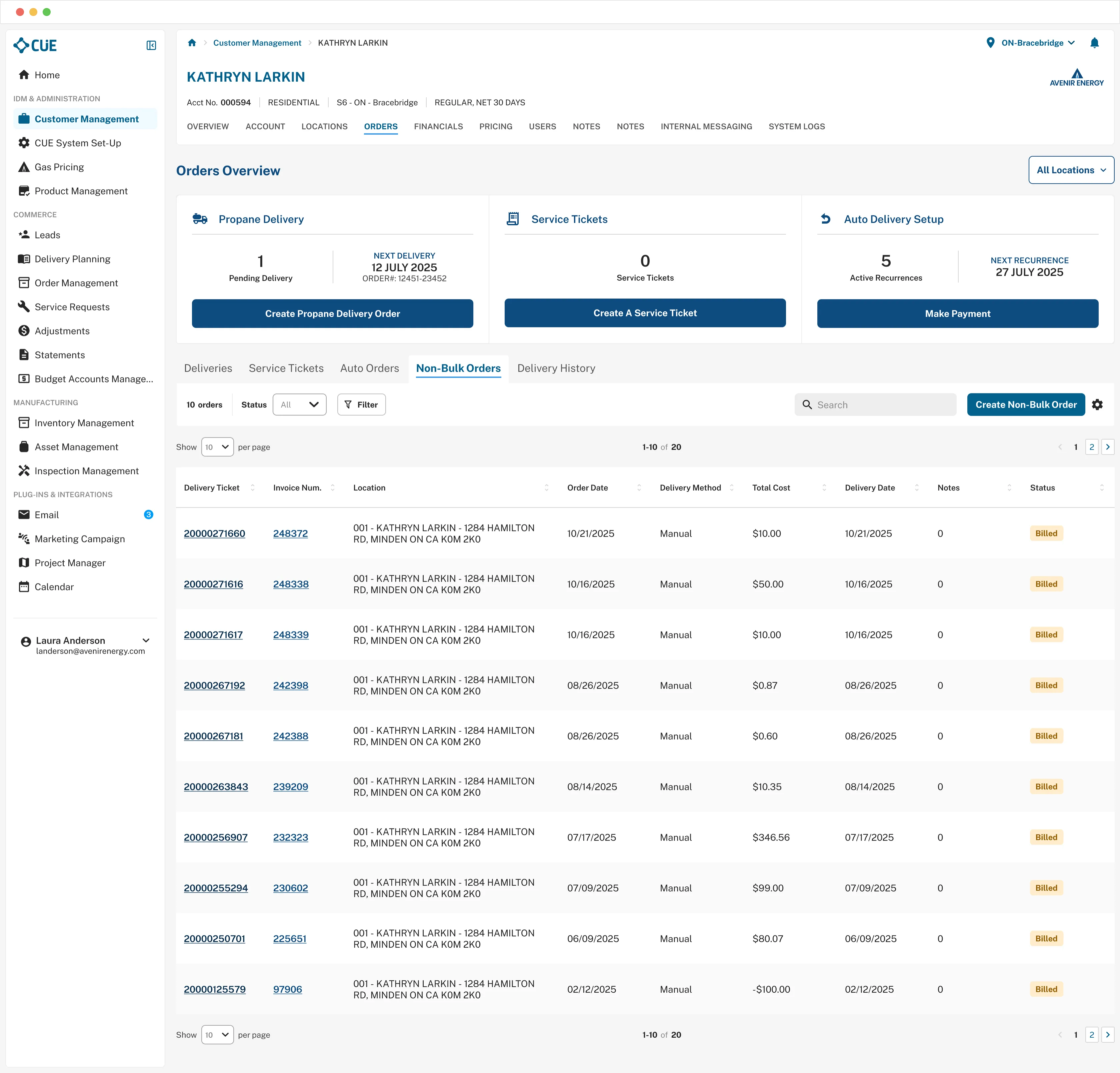Click Billed status badge for 20000125579
1120x1073 pixels.
[1046, 989]
